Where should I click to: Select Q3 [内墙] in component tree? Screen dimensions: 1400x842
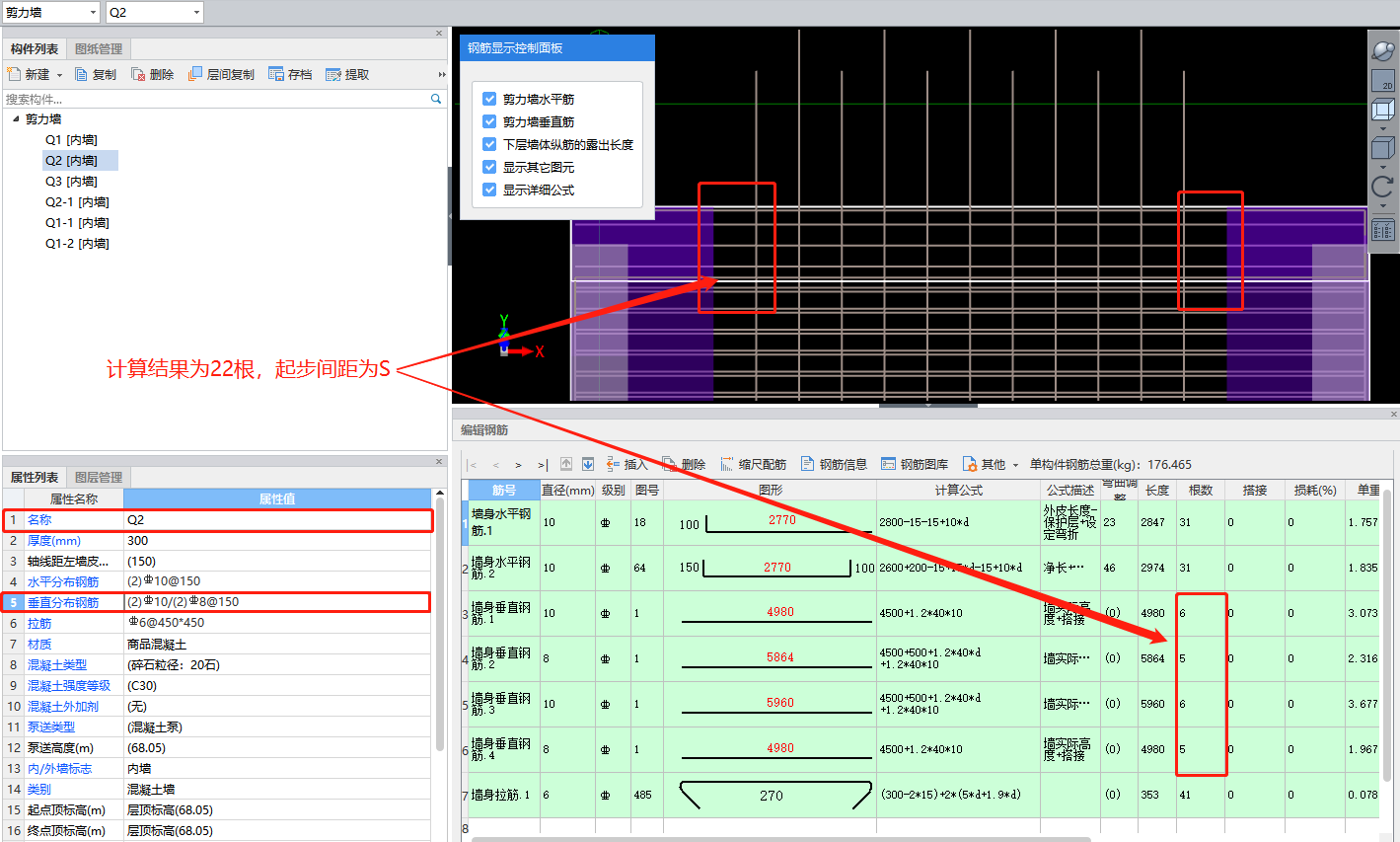pos(71,182)
